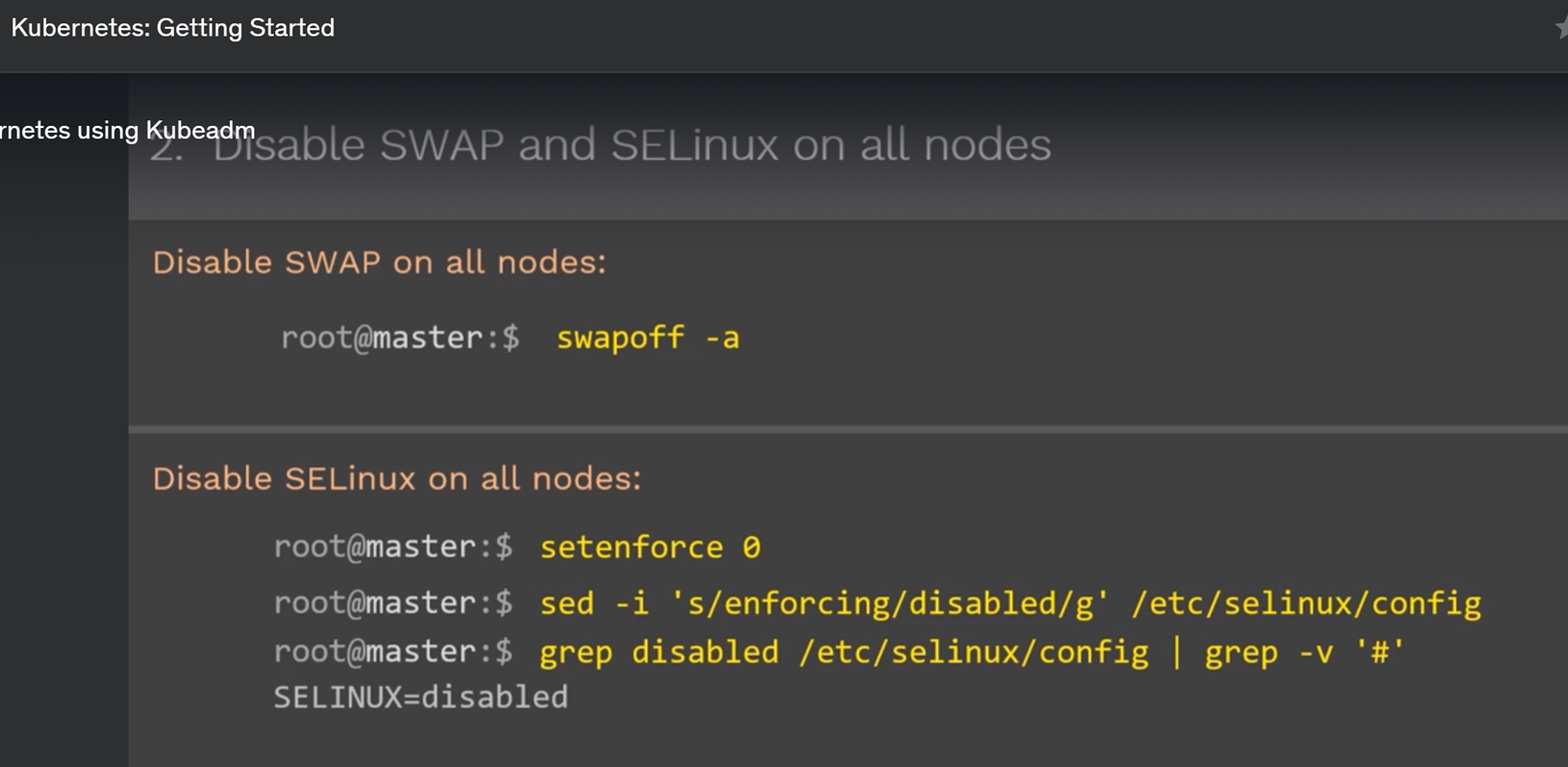Select the 'Disable SWAP on all nodes:' heading

pos(379,263)
